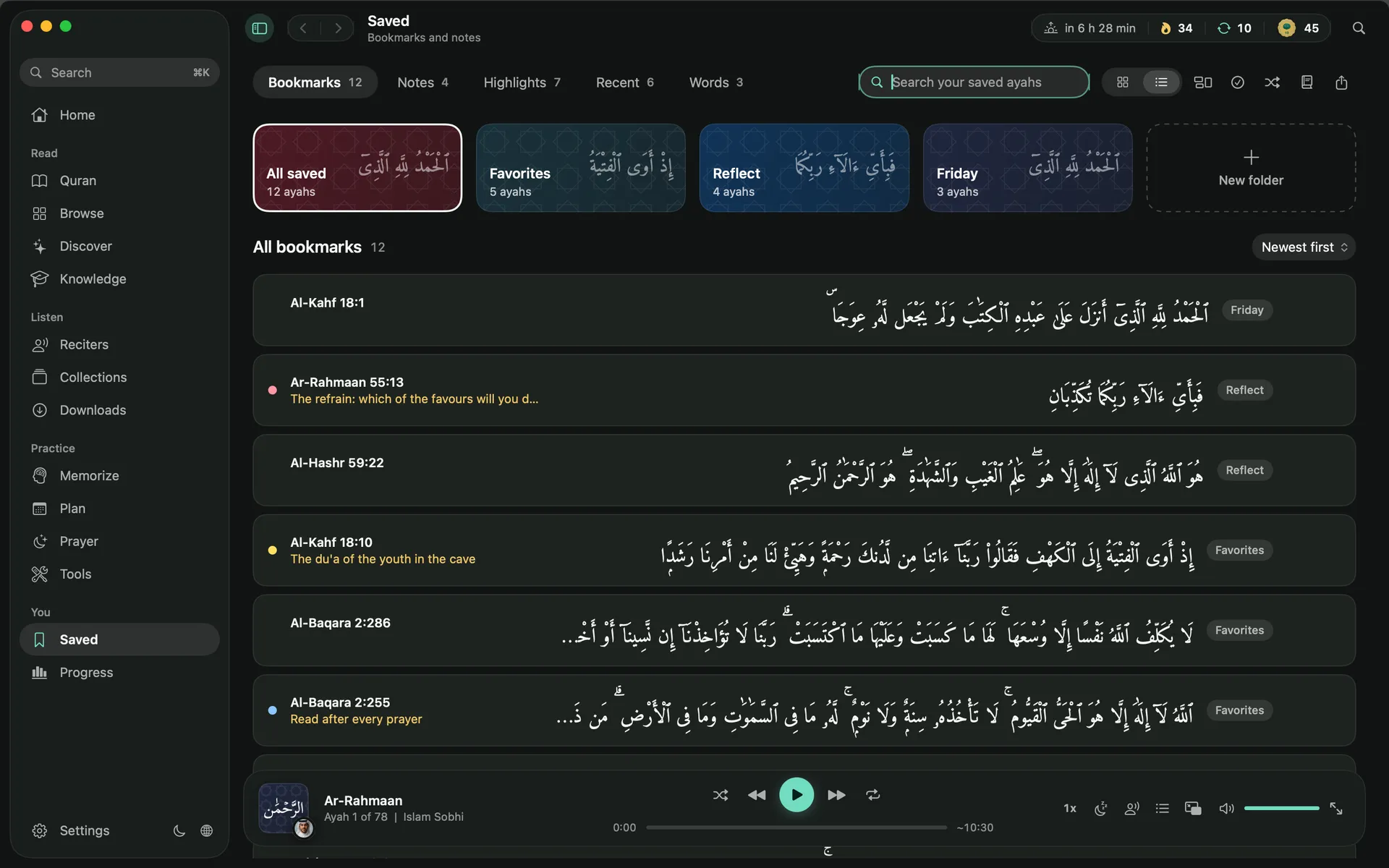The image size is (1389, 868).
Task: View the streak counter showing 34
Action: click(1177, 28)
